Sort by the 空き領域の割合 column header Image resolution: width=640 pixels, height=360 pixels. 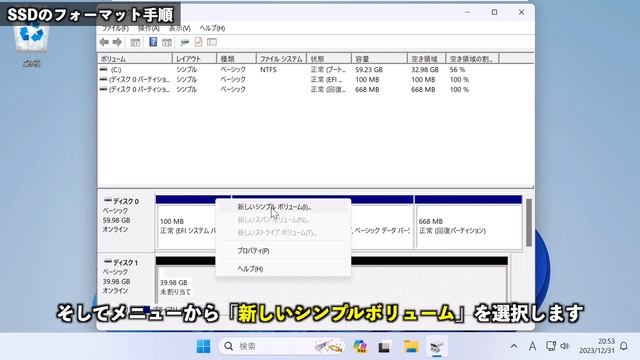472,59
